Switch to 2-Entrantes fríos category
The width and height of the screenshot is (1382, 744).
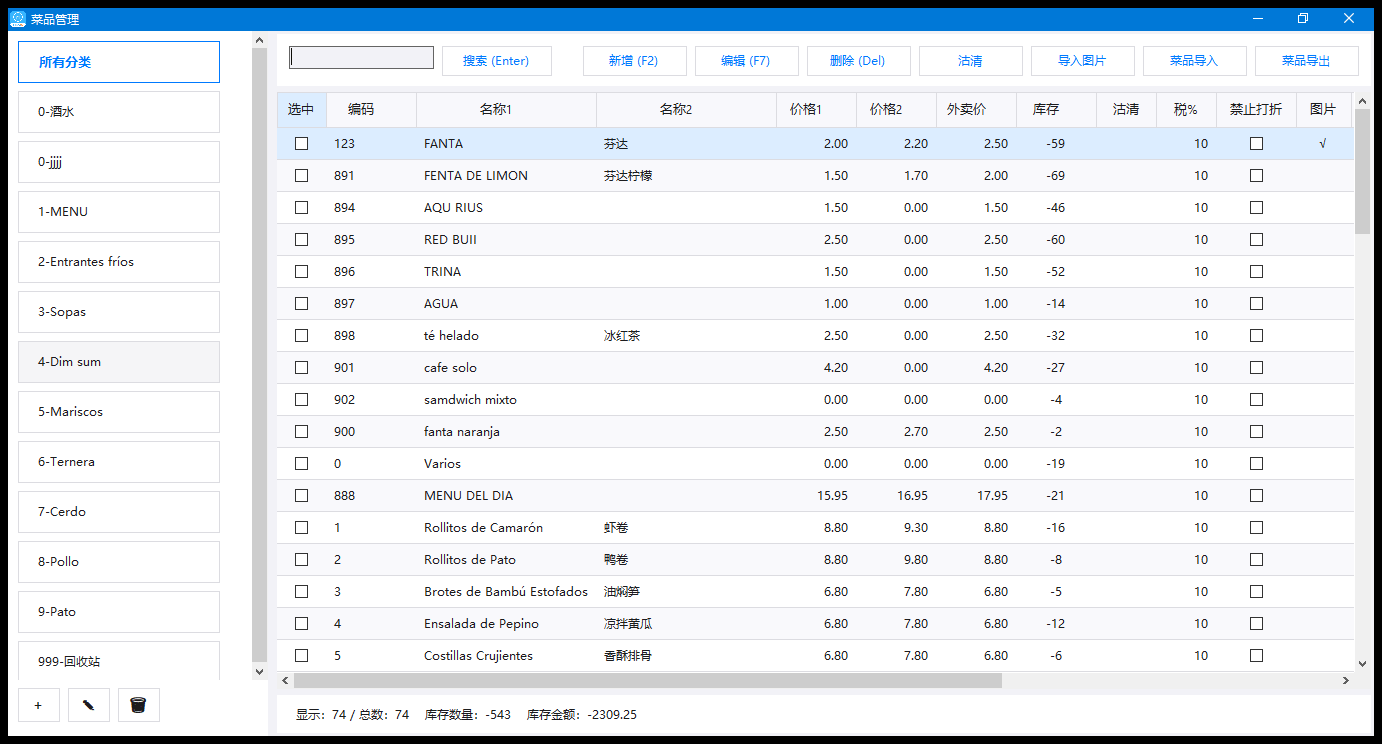point(119,262)
